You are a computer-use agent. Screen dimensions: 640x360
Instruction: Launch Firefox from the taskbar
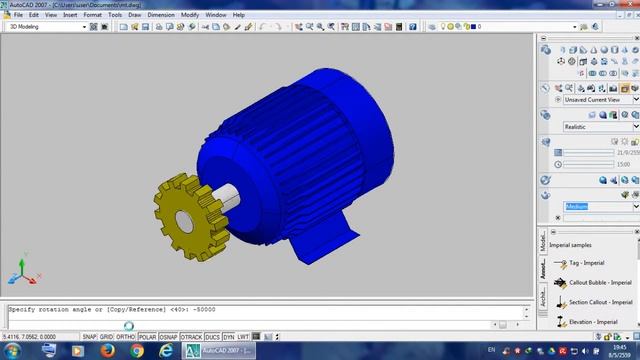(x=107, y=351)
